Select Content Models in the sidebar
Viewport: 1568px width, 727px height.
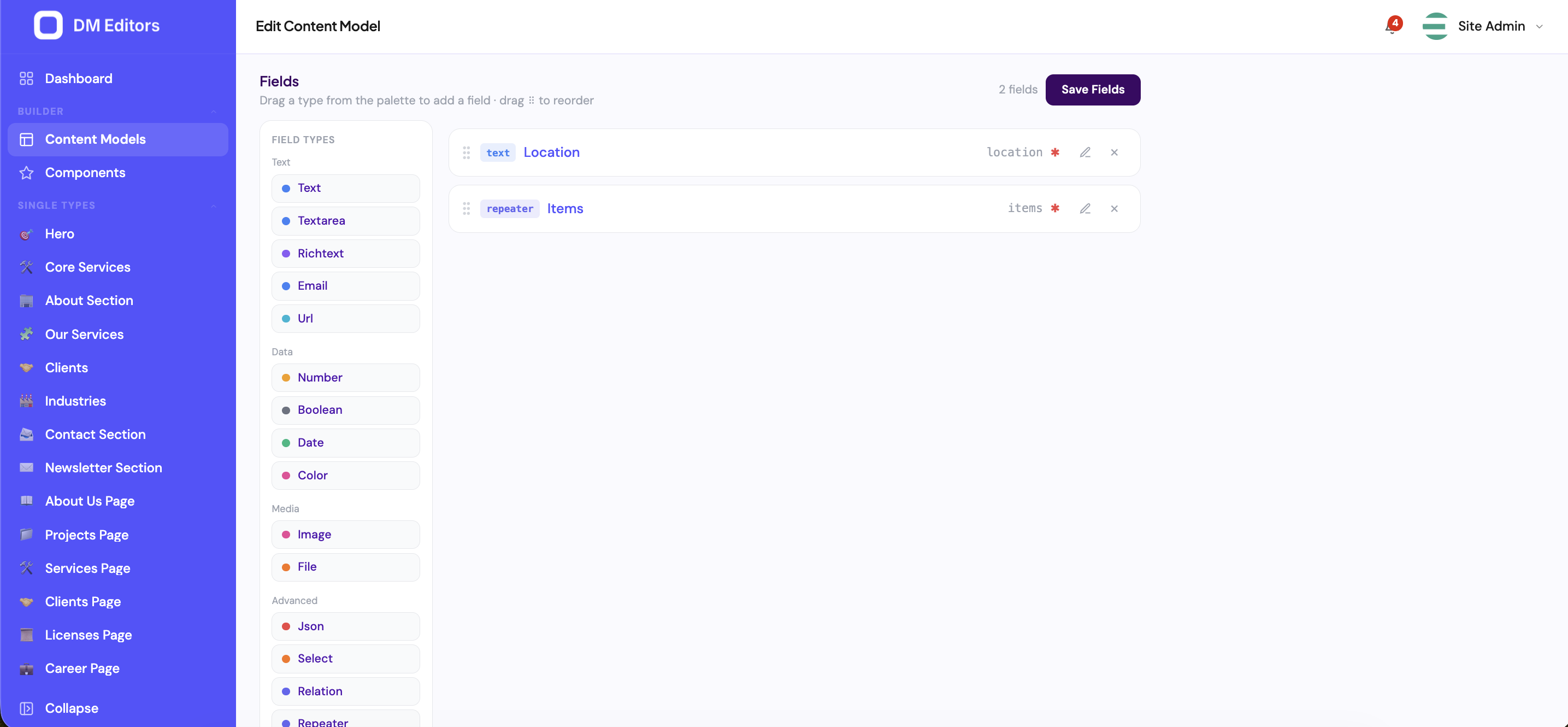tap(118, 139)
